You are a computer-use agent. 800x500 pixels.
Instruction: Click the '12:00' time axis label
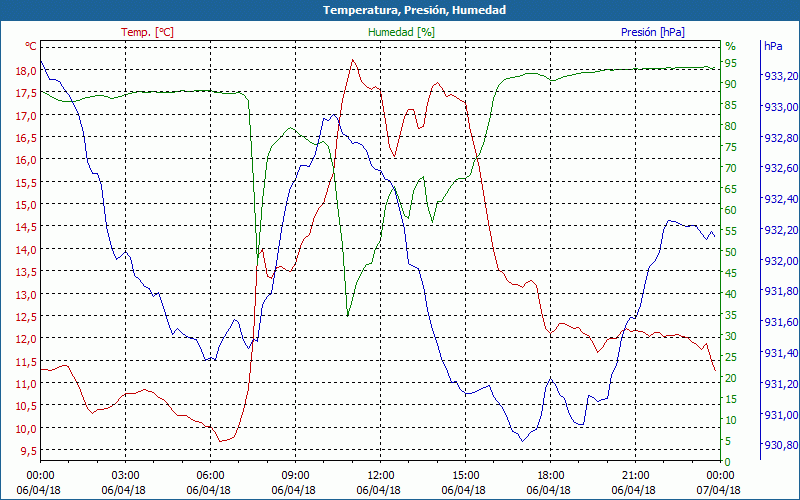[381, 475]
